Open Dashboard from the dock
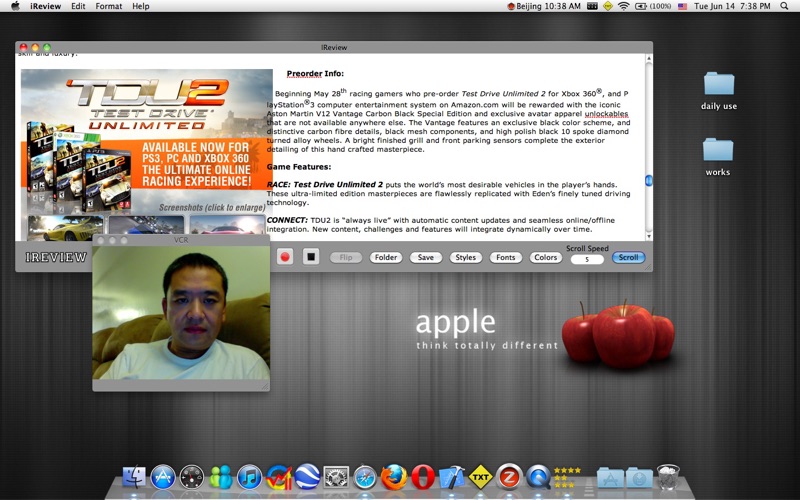This screenshot has height=500, width=800. 192,477
